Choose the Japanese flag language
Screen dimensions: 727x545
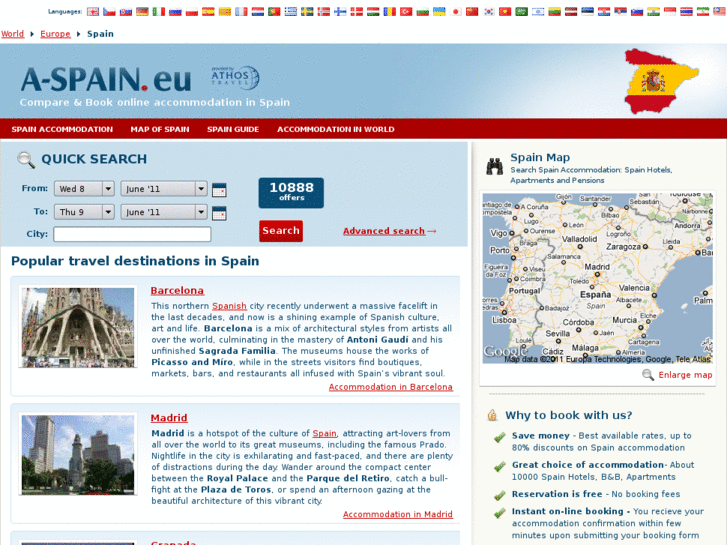pos(456,12)
